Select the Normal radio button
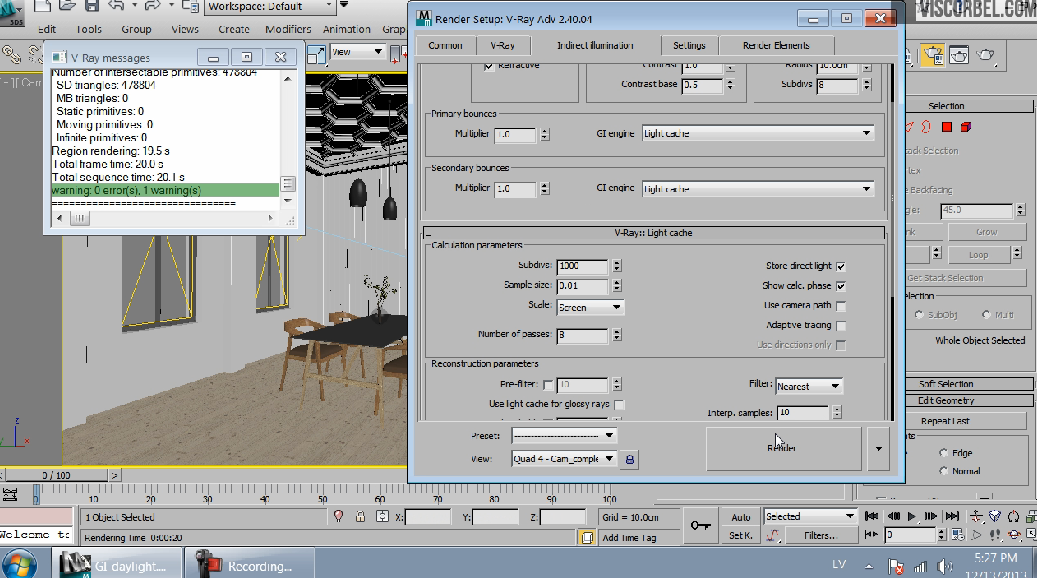This screenshot has width=1037, height=578. [943, 471]
